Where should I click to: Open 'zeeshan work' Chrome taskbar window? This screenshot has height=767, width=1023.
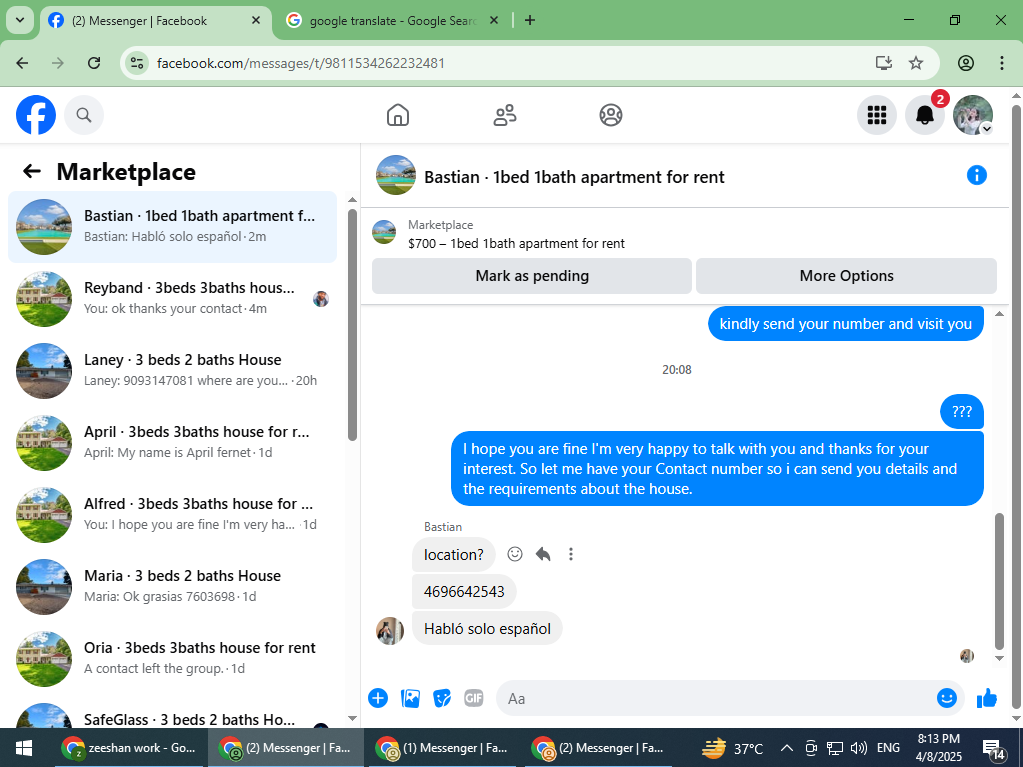[129, 748]
